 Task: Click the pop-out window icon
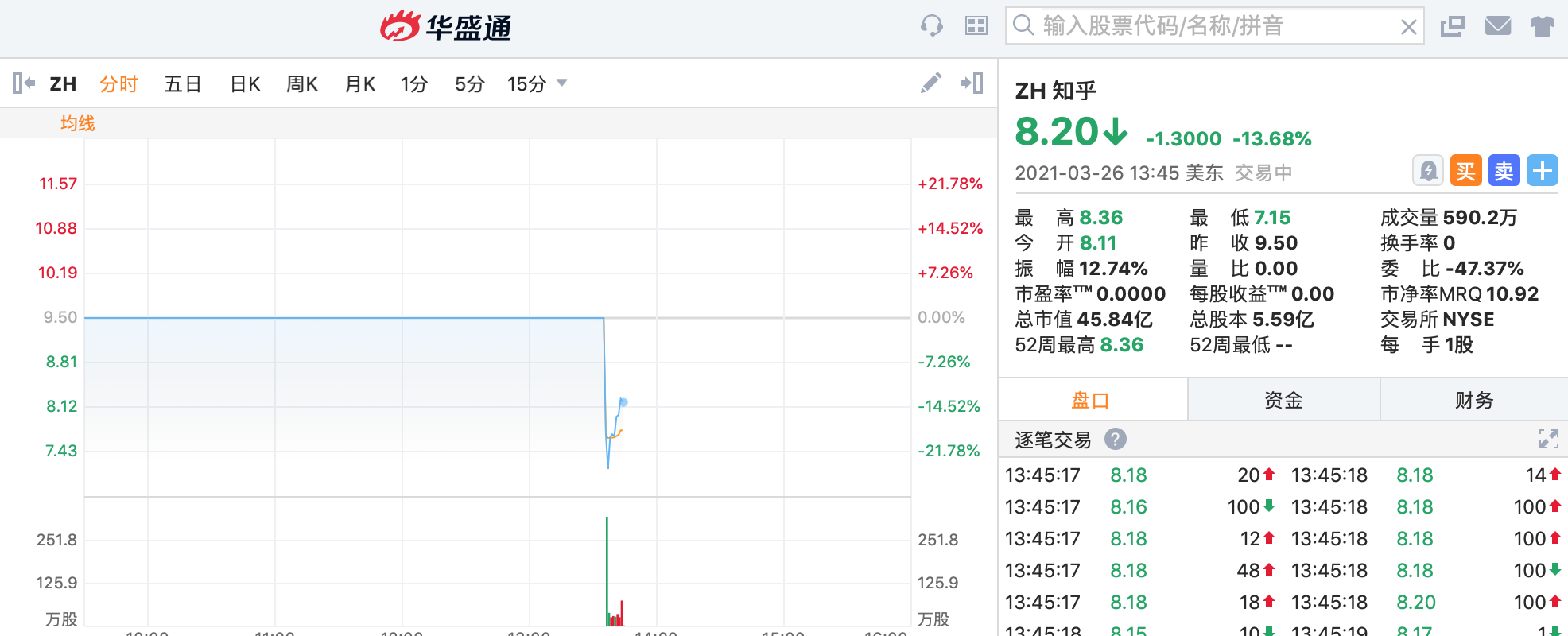(1452, 26)
